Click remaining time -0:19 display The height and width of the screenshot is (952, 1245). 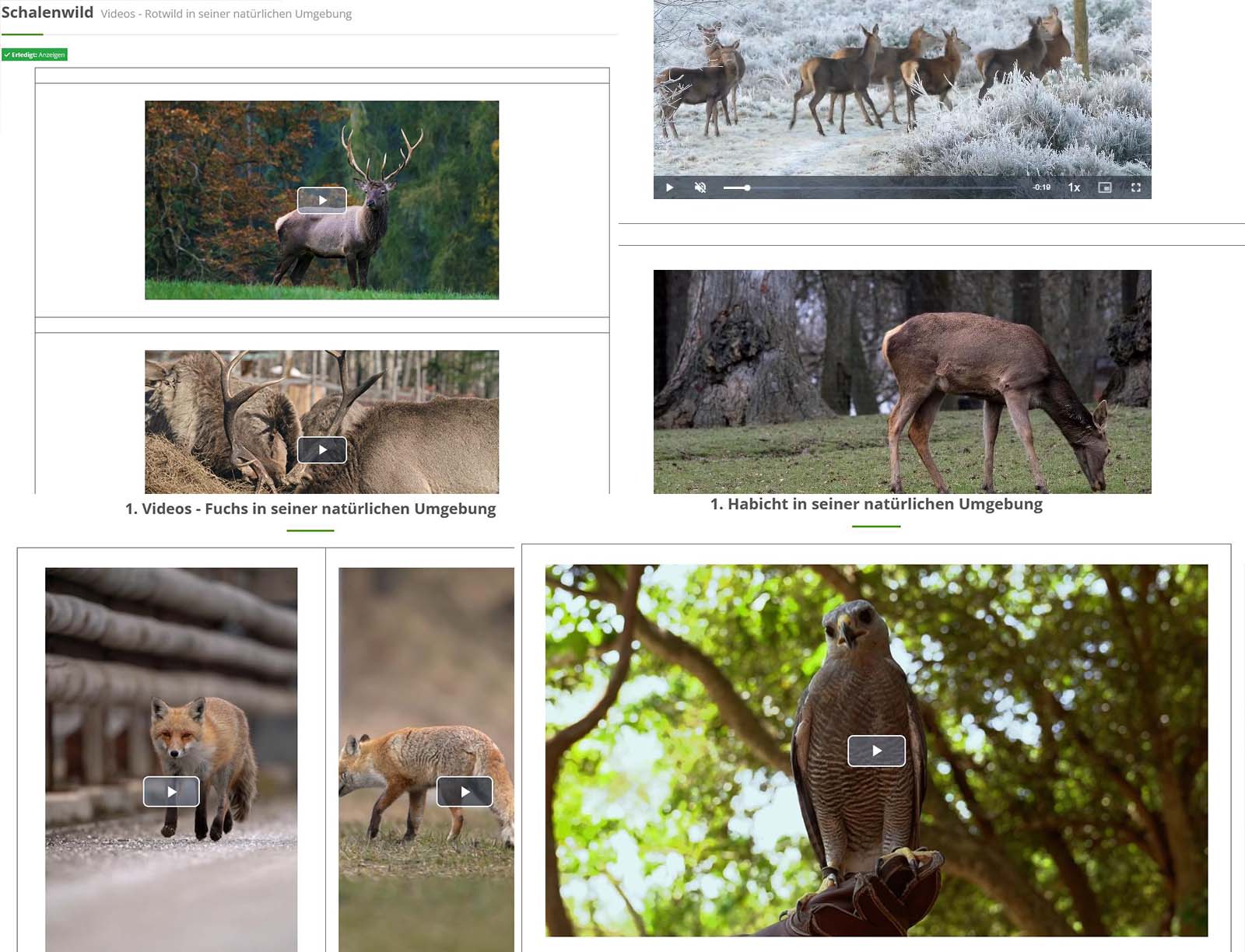[x=1041, y=187]
